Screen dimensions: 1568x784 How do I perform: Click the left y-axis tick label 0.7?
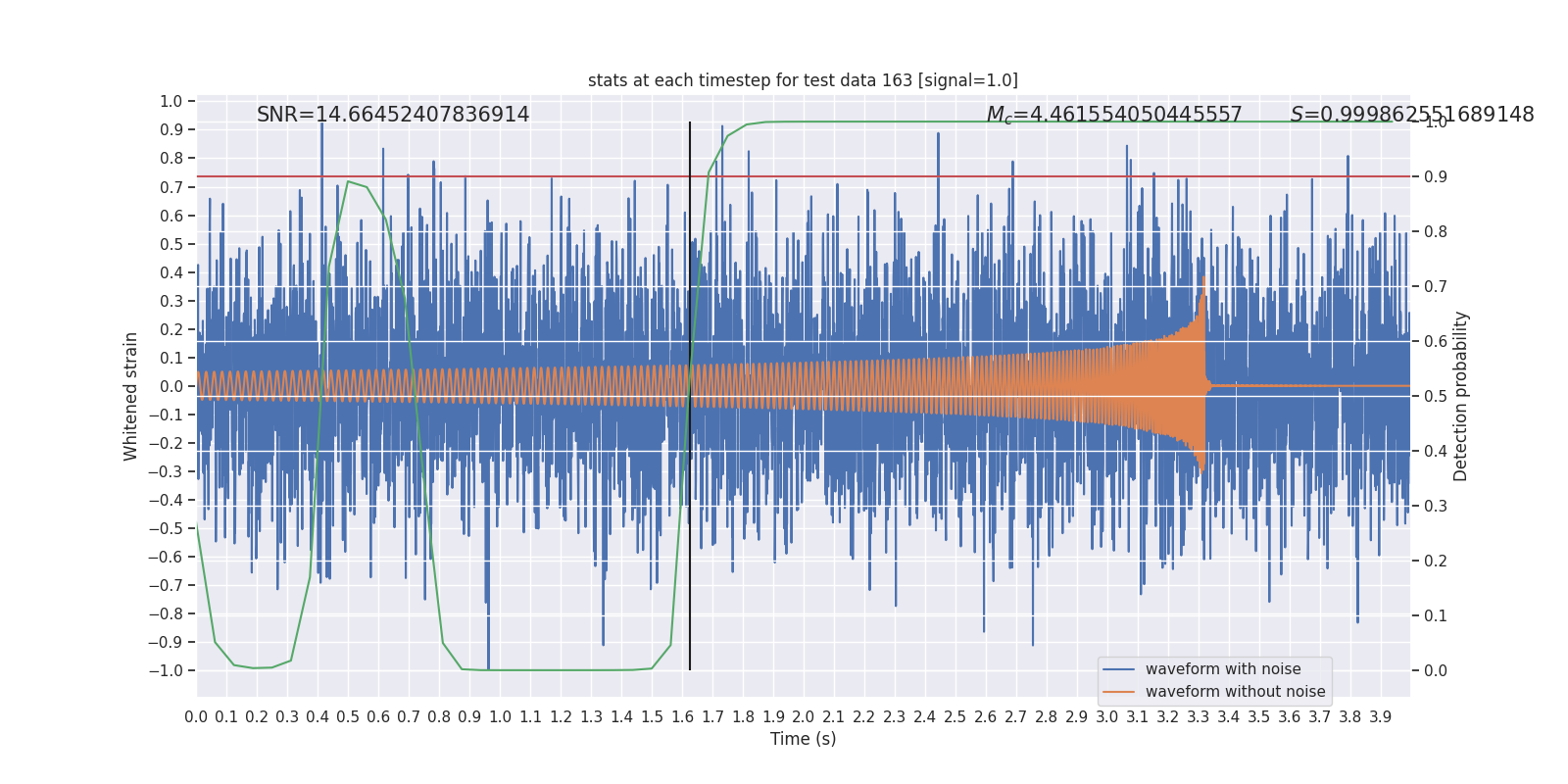[171, 187]
